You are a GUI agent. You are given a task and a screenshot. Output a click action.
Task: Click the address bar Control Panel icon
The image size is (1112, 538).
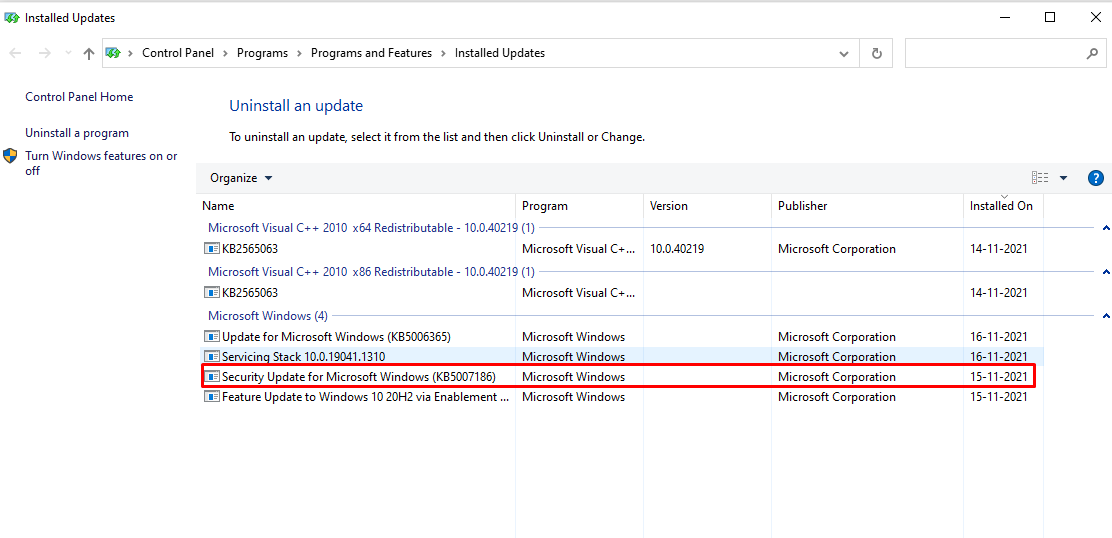[x=113, y=52]
